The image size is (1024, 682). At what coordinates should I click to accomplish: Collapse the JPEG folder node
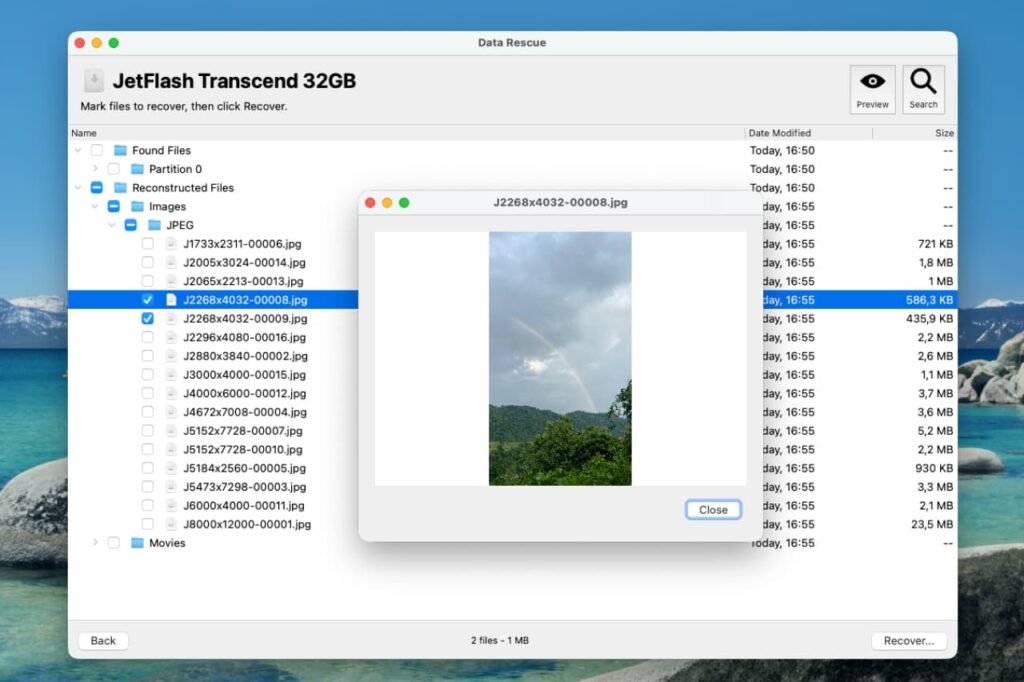point(112,225)
